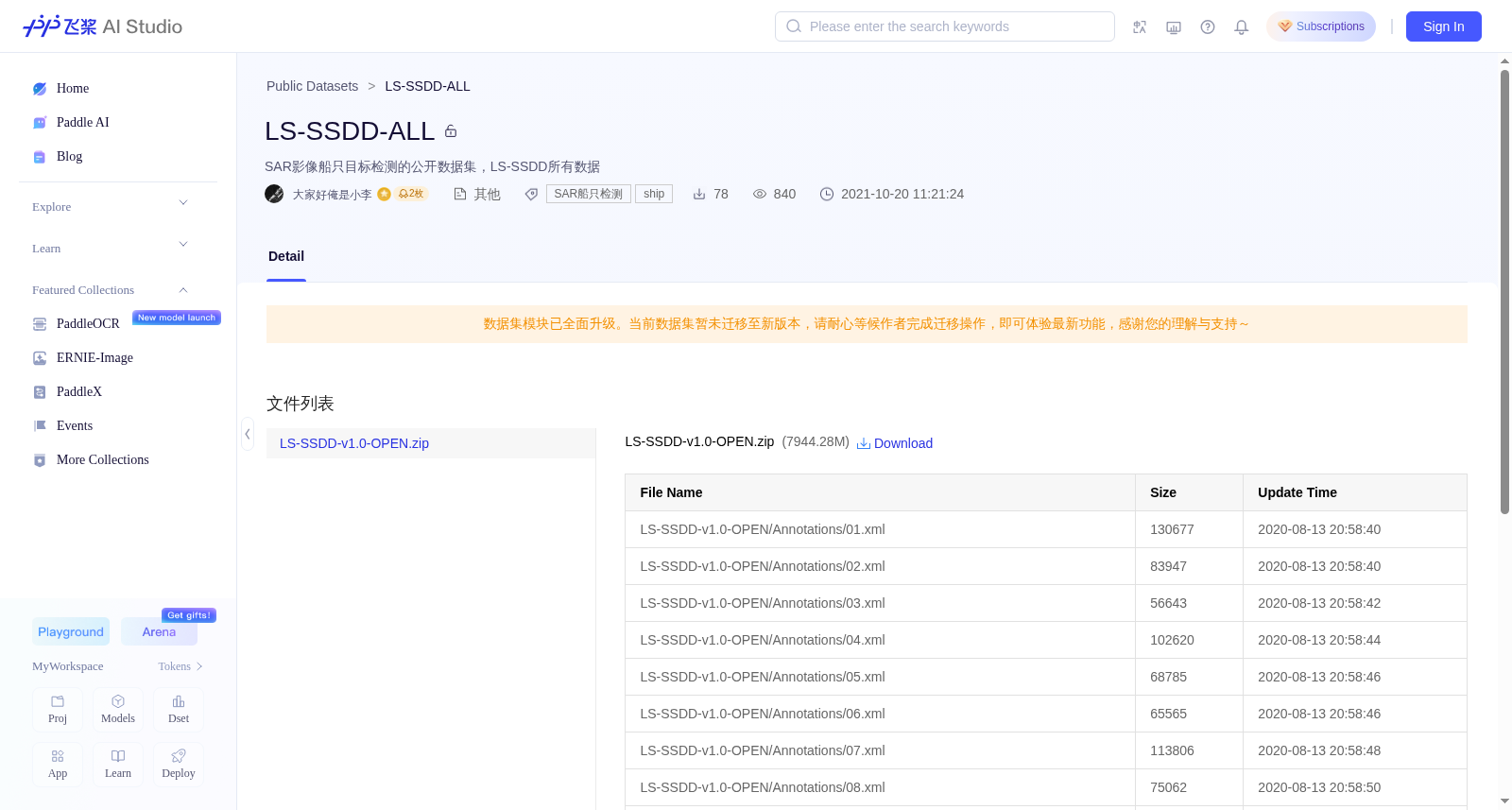Image resolution: width=1512 pixels, height=810 pixels.
Task: Click the page vertical scrollbar thumb
Action: click(1504, 291)
